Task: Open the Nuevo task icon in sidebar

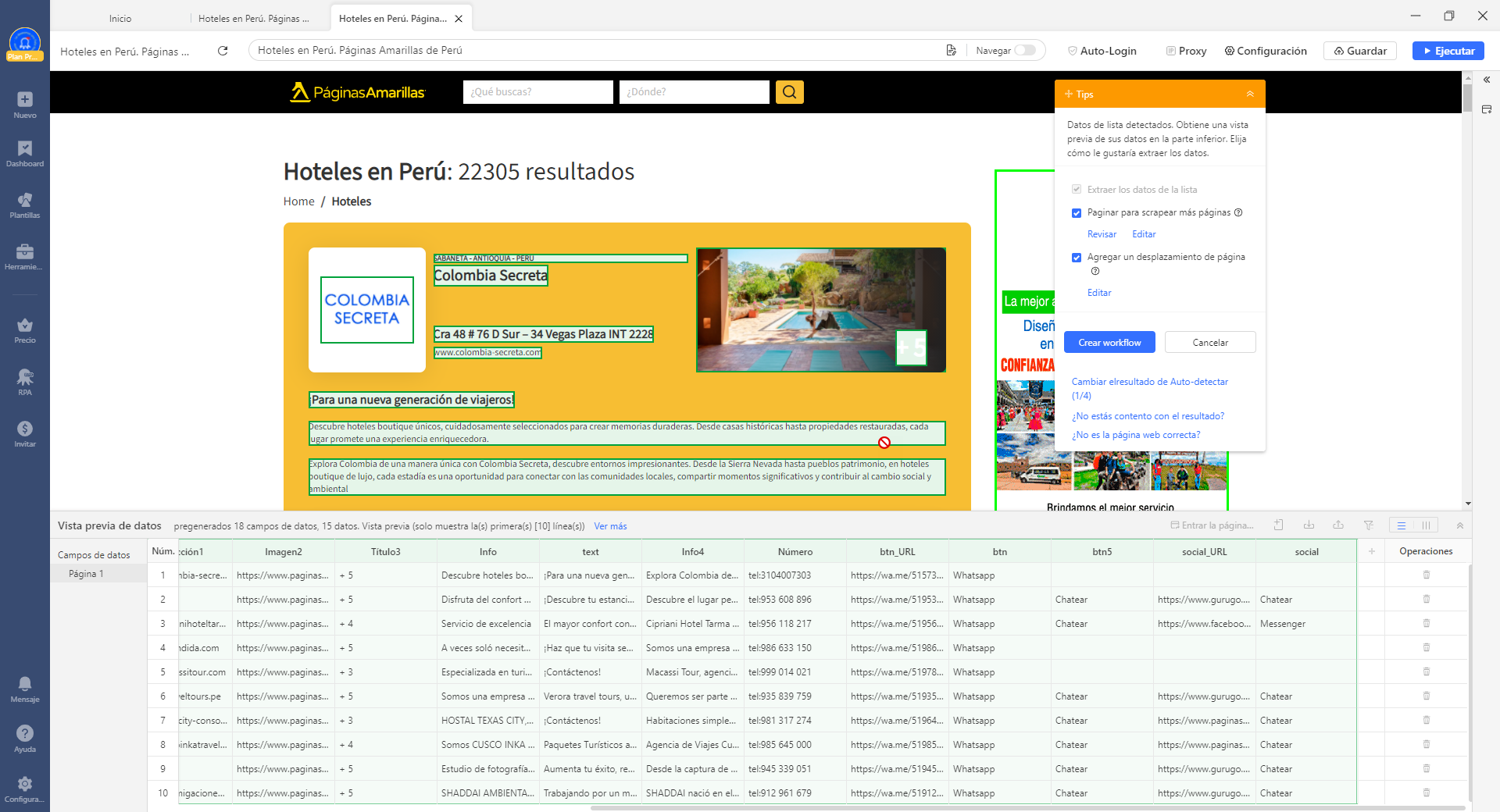Action: point(25,105)
